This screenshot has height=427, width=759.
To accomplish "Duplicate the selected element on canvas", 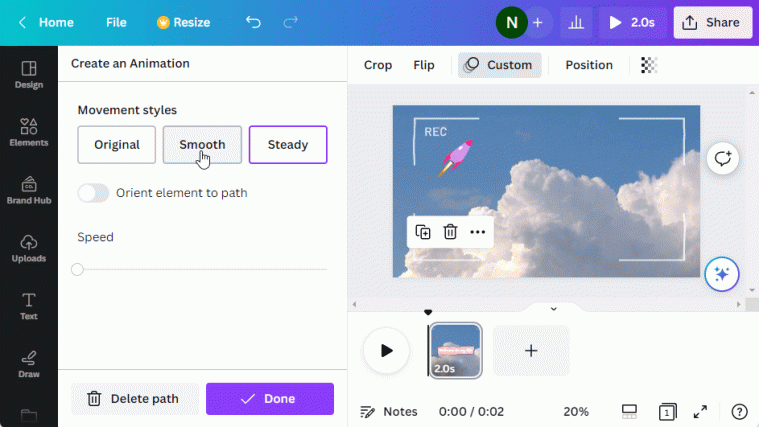I will point(423,232).
